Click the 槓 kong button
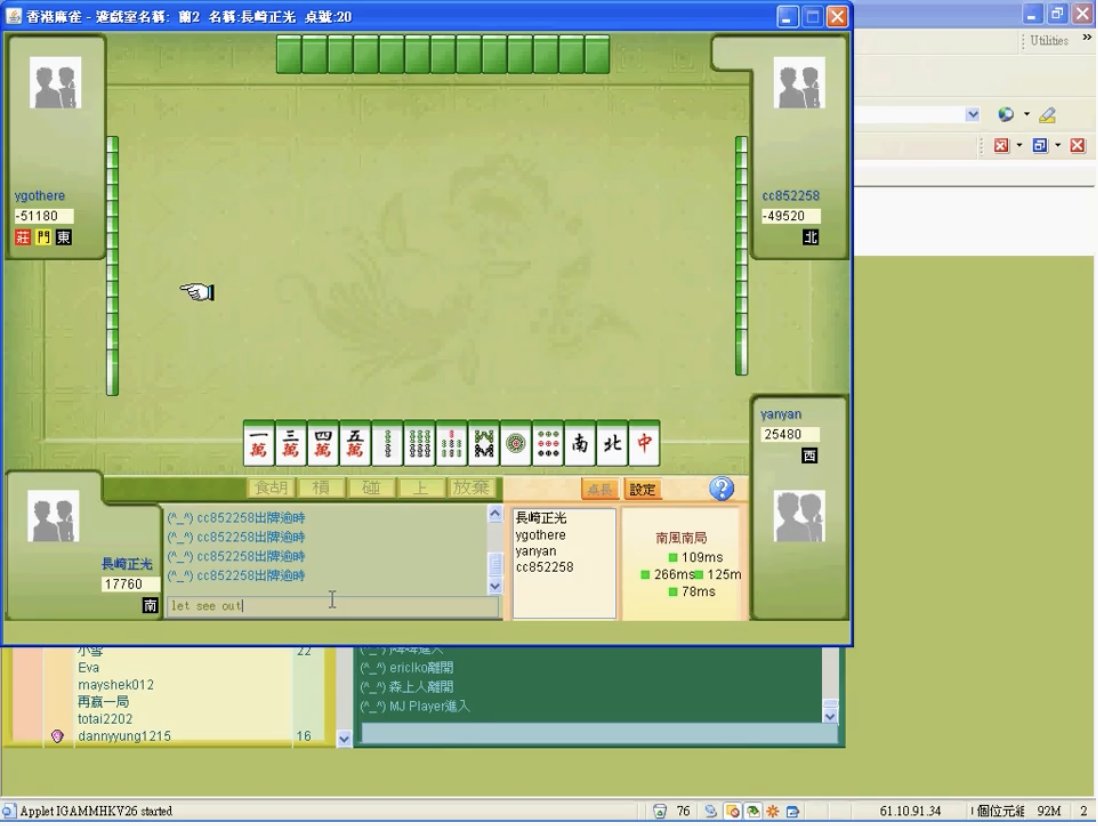The image size is (1098, 826). click(x=321, y=488)
